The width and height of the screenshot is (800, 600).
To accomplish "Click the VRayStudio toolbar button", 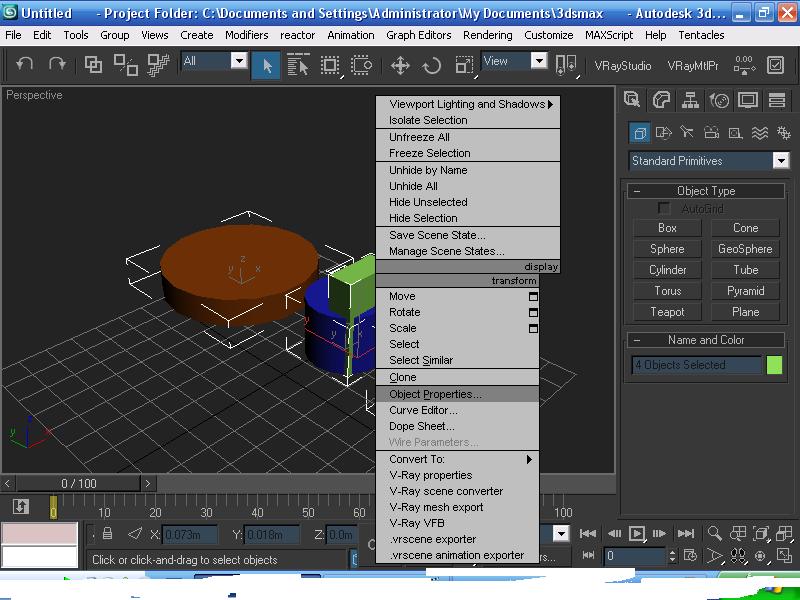I will click(622, 66).
